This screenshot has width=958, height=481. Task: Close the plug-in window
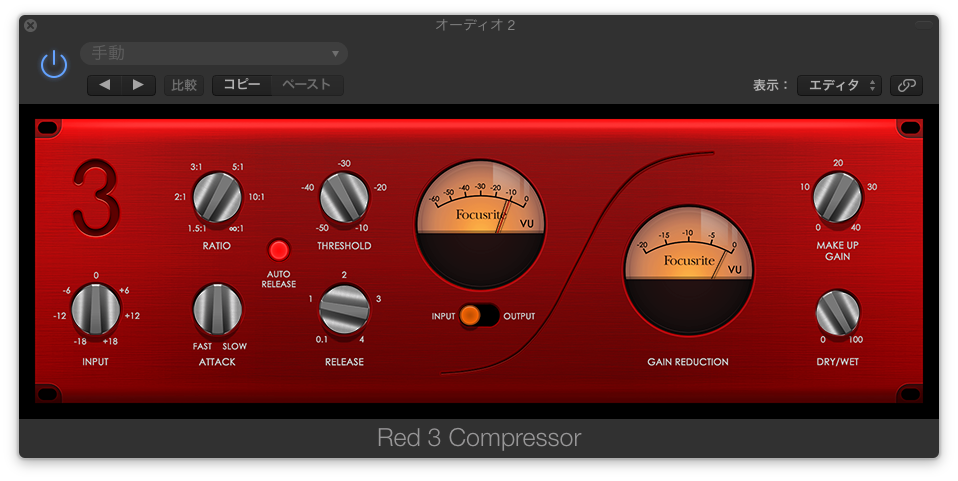coord(31,25)
